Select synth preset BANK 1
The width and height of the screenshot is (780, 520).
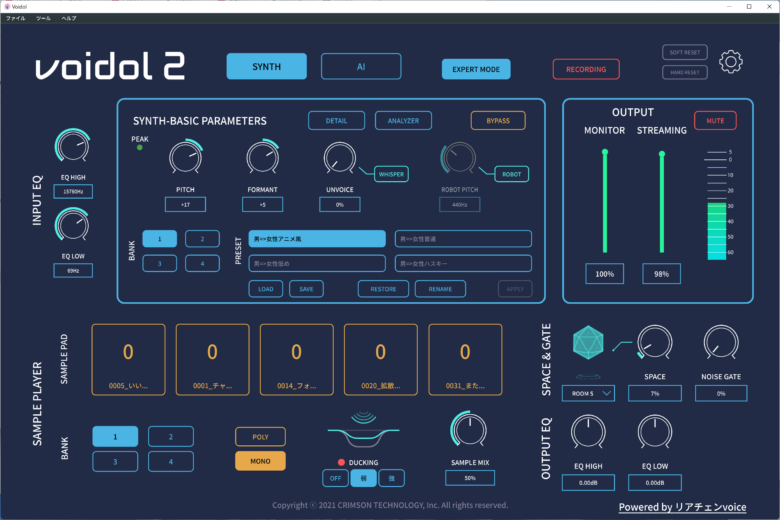pyautogui.click(x=160, y=239)
